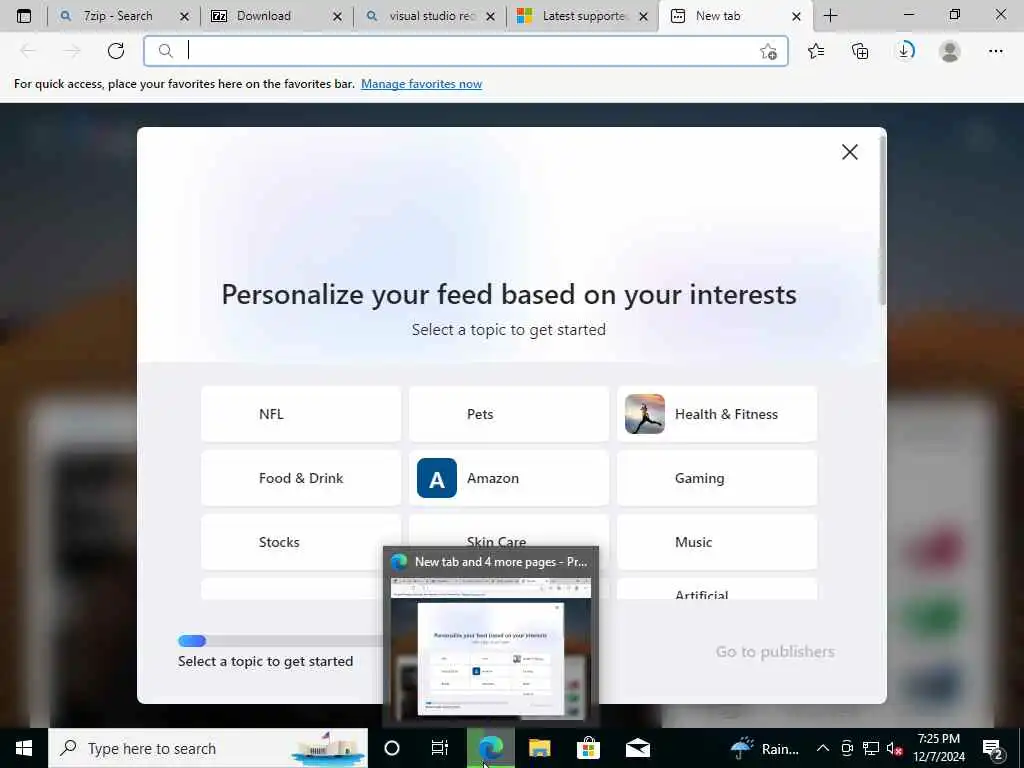Click the search magnifier in address bar
Screen dimensions: 1024x768
click(166, 51)
